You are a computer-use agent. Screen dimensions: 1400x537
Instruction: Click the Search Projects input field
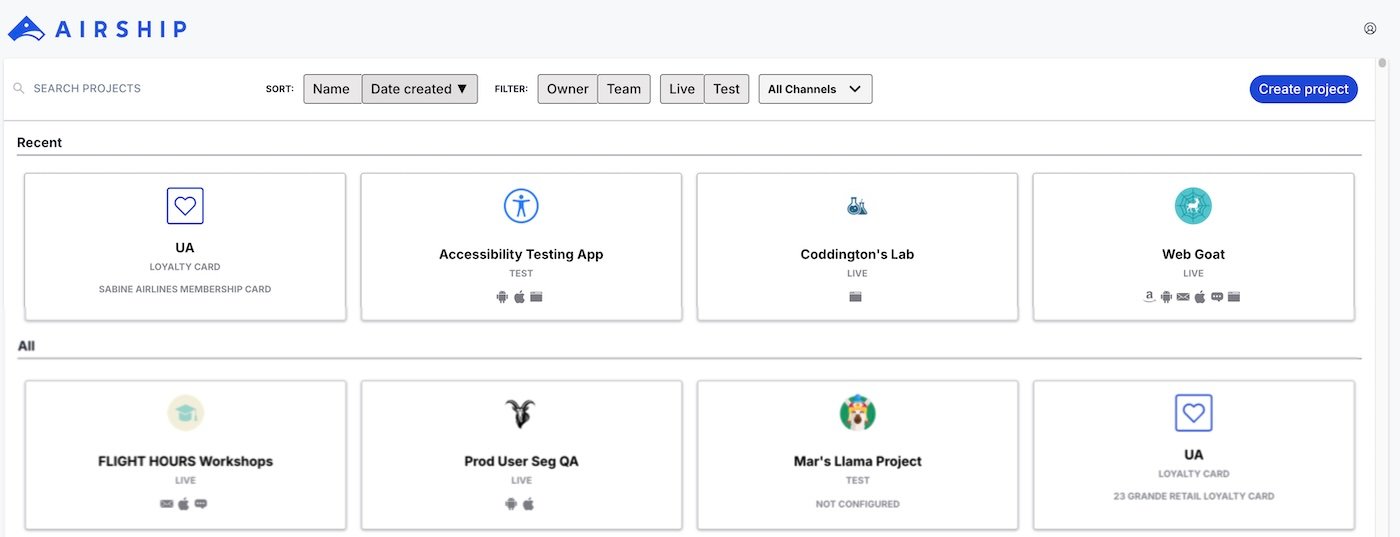pos(130,89)
